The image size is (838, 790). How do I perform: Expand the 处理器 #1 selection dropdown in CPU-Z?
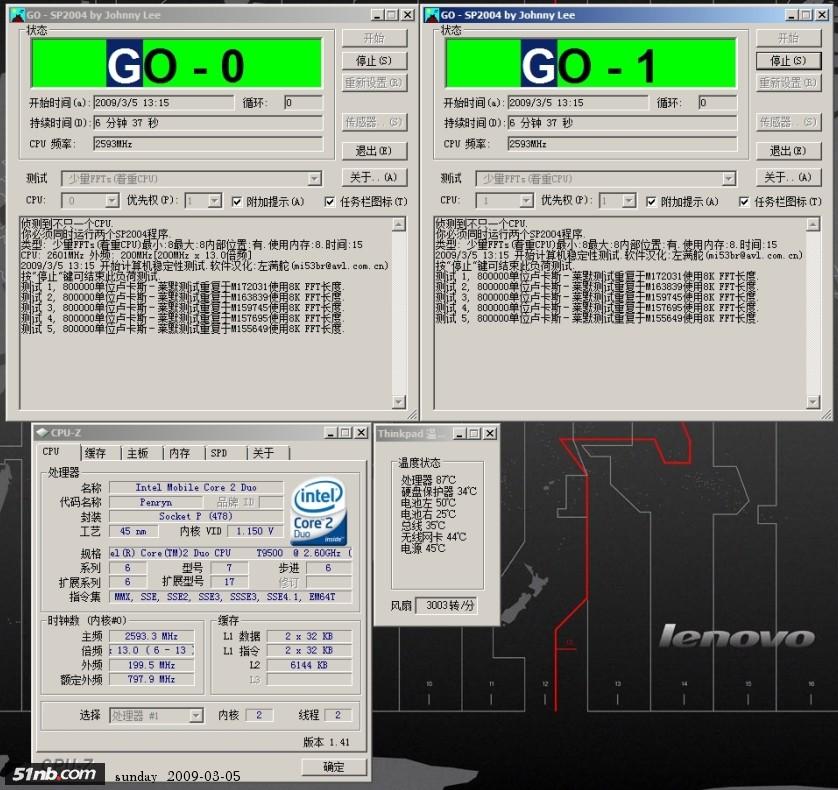(x=196, y=716)
